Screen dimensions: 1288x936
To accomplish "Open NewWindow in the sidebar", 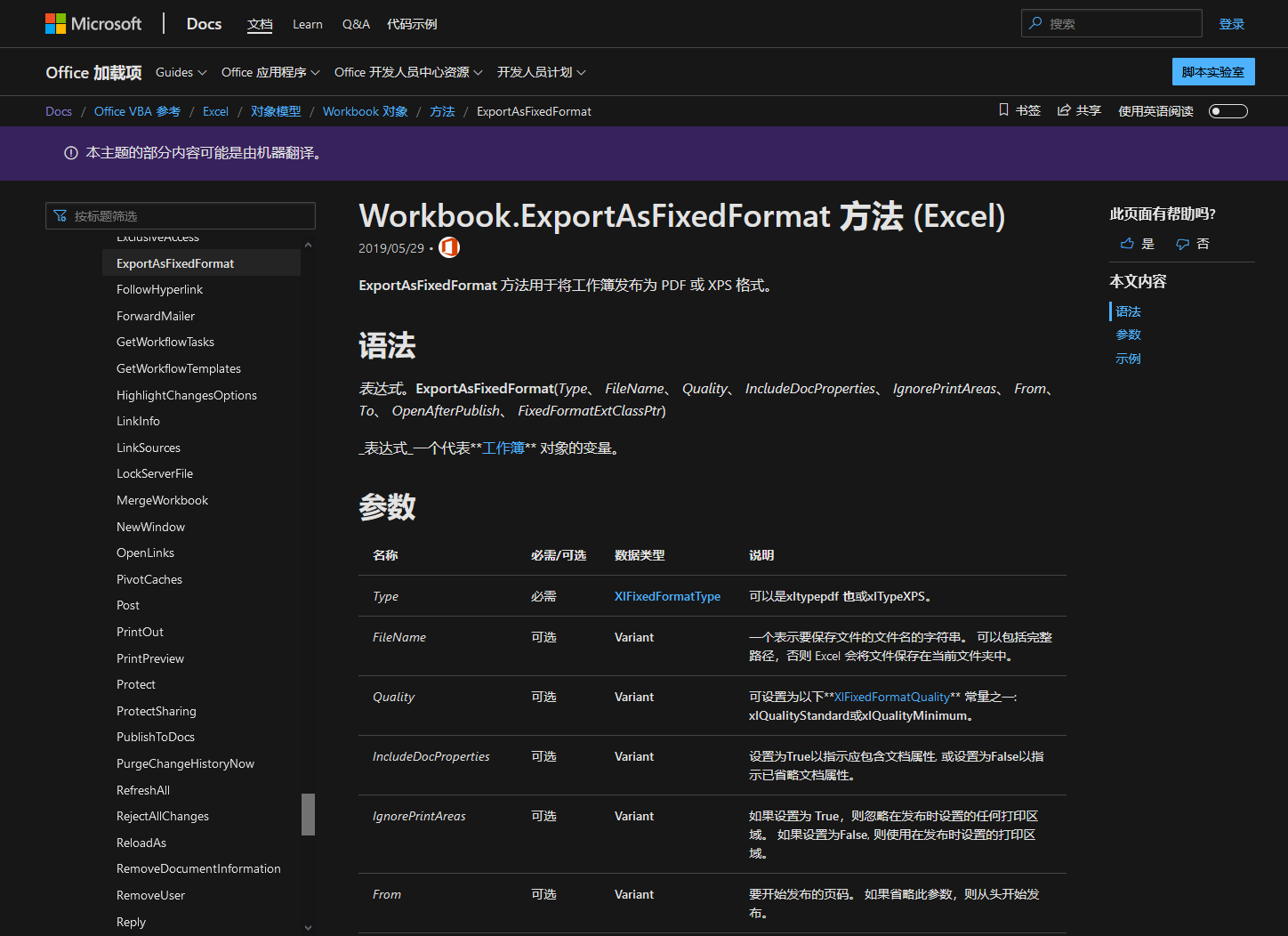I will click(x=150, y=527).
